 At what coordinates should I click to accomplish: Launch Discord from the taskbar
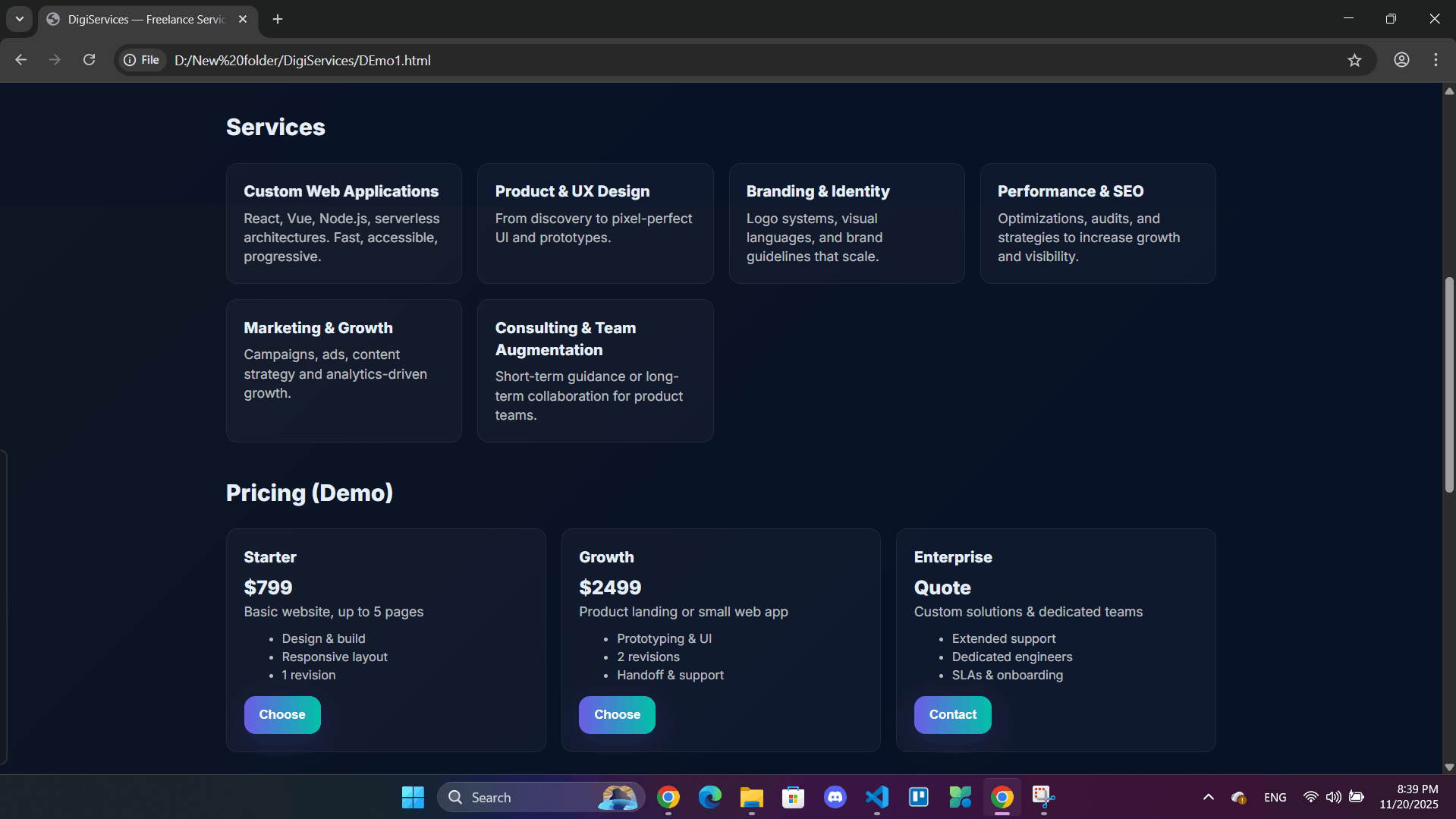point(835,797)
